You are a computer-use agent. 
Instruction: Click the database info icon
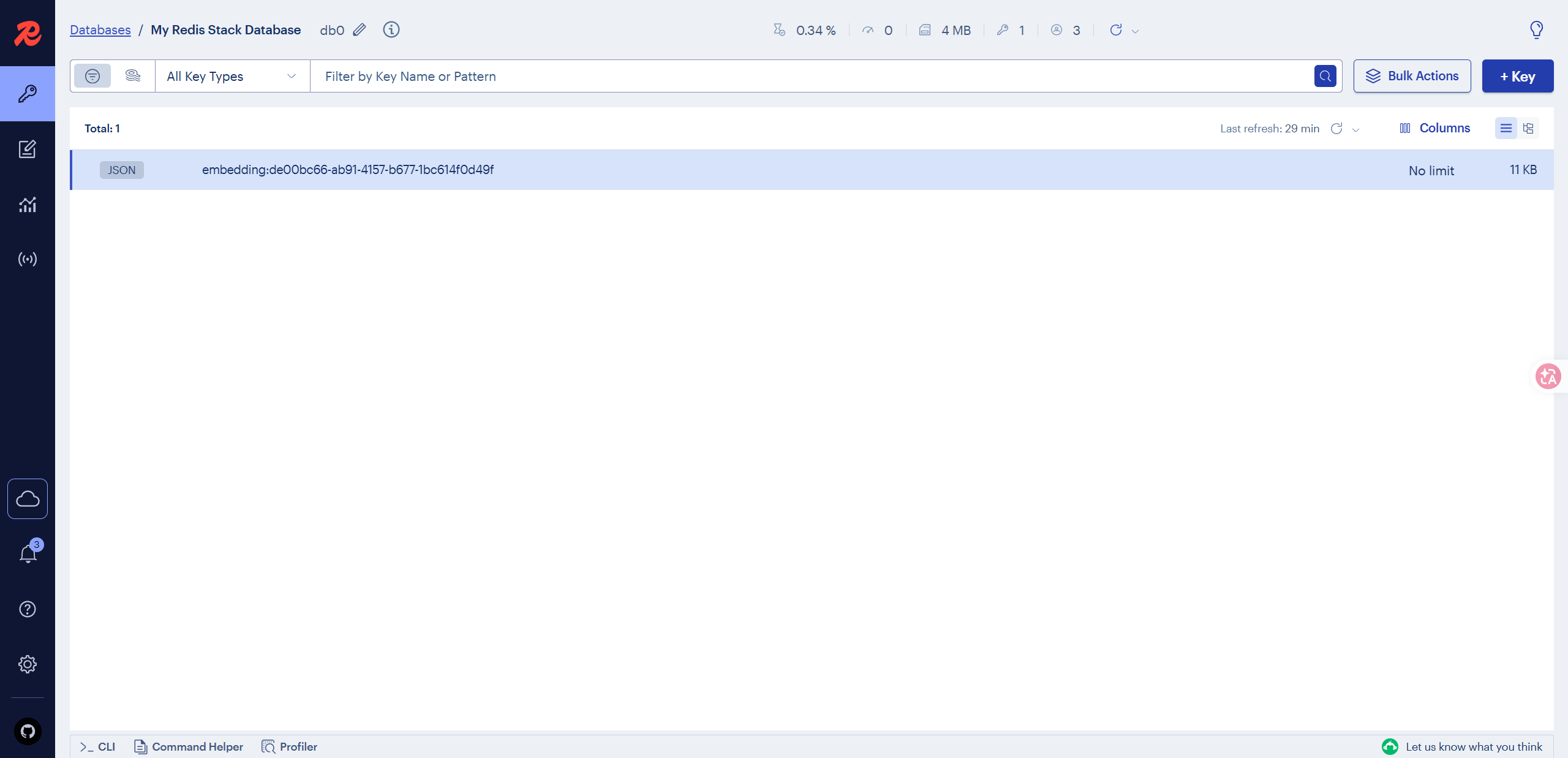391,29
